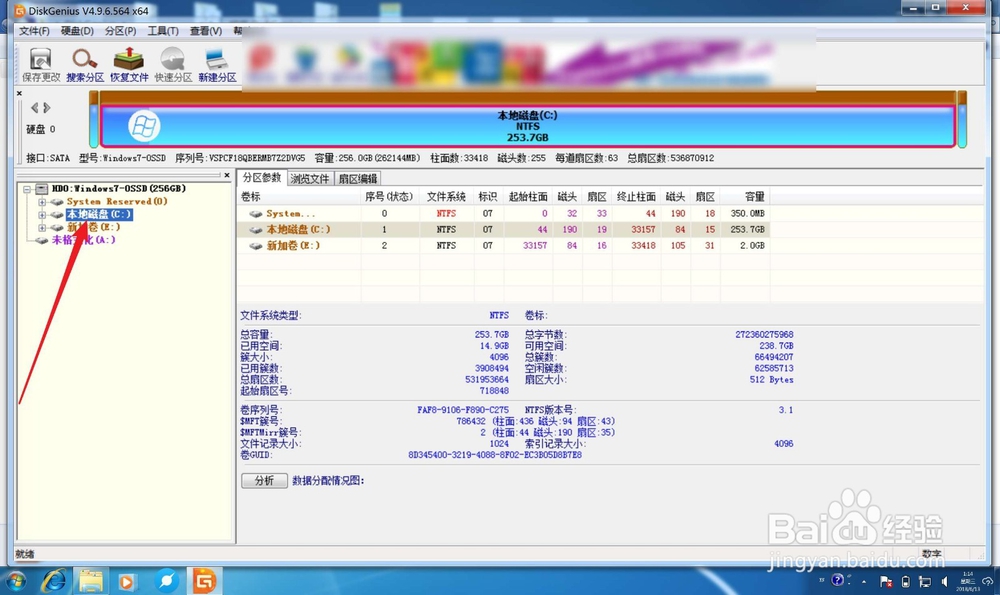
Task: Click the 就绪 status bar text
Action: click(x=25, y=554)
